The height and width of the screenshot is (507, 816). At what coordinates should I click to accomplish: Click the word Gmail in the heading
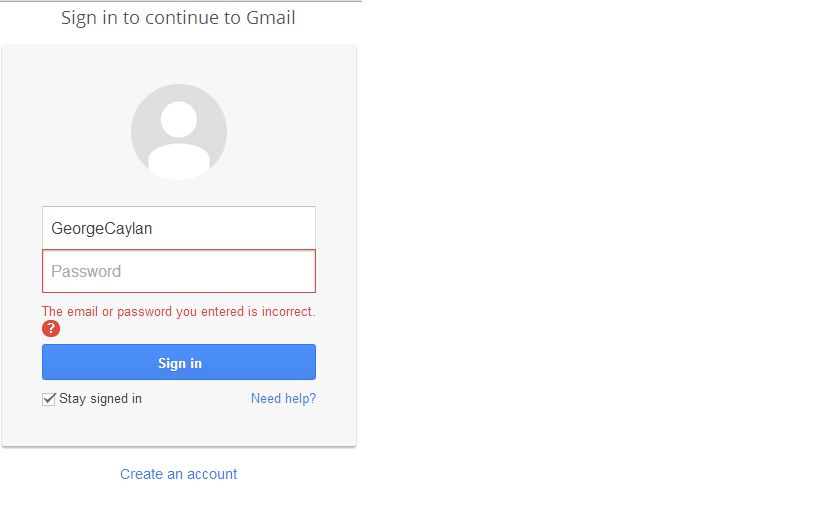click(271, 18)
